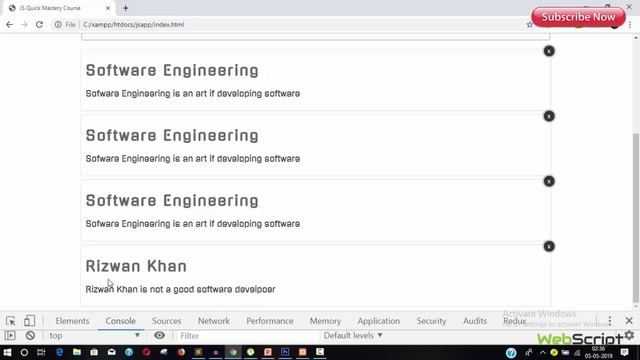Screen dimensions: 640x360
Task: Open the Sources tab
Action: pyautogui.click(x=167, y=321)
